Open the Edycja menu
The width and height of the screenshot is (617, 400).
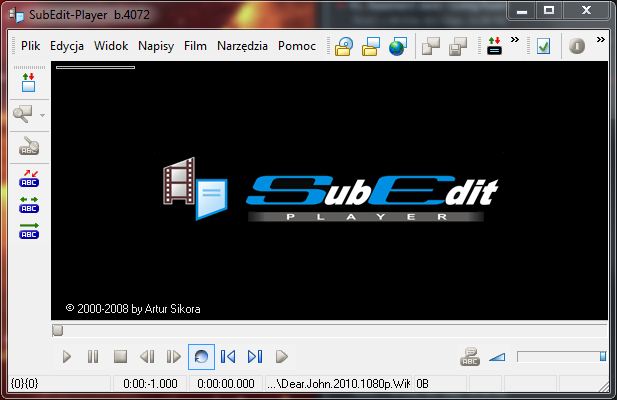pos(67,46)
